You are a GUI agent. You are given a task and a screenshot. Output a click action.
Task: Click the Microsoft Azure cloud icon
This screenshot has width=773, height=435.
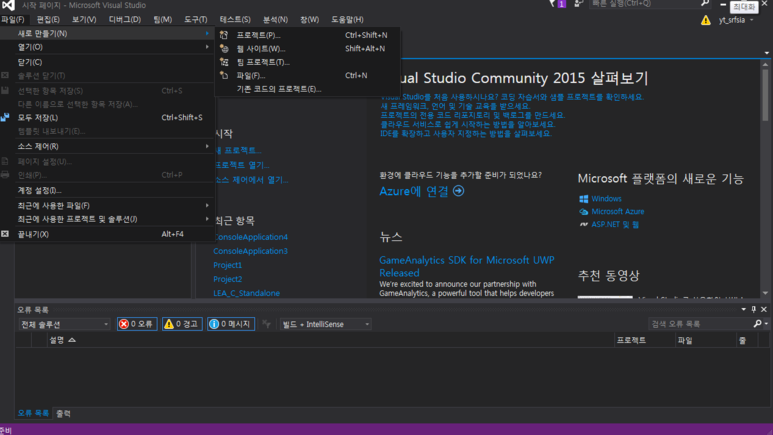click(584, 212)
